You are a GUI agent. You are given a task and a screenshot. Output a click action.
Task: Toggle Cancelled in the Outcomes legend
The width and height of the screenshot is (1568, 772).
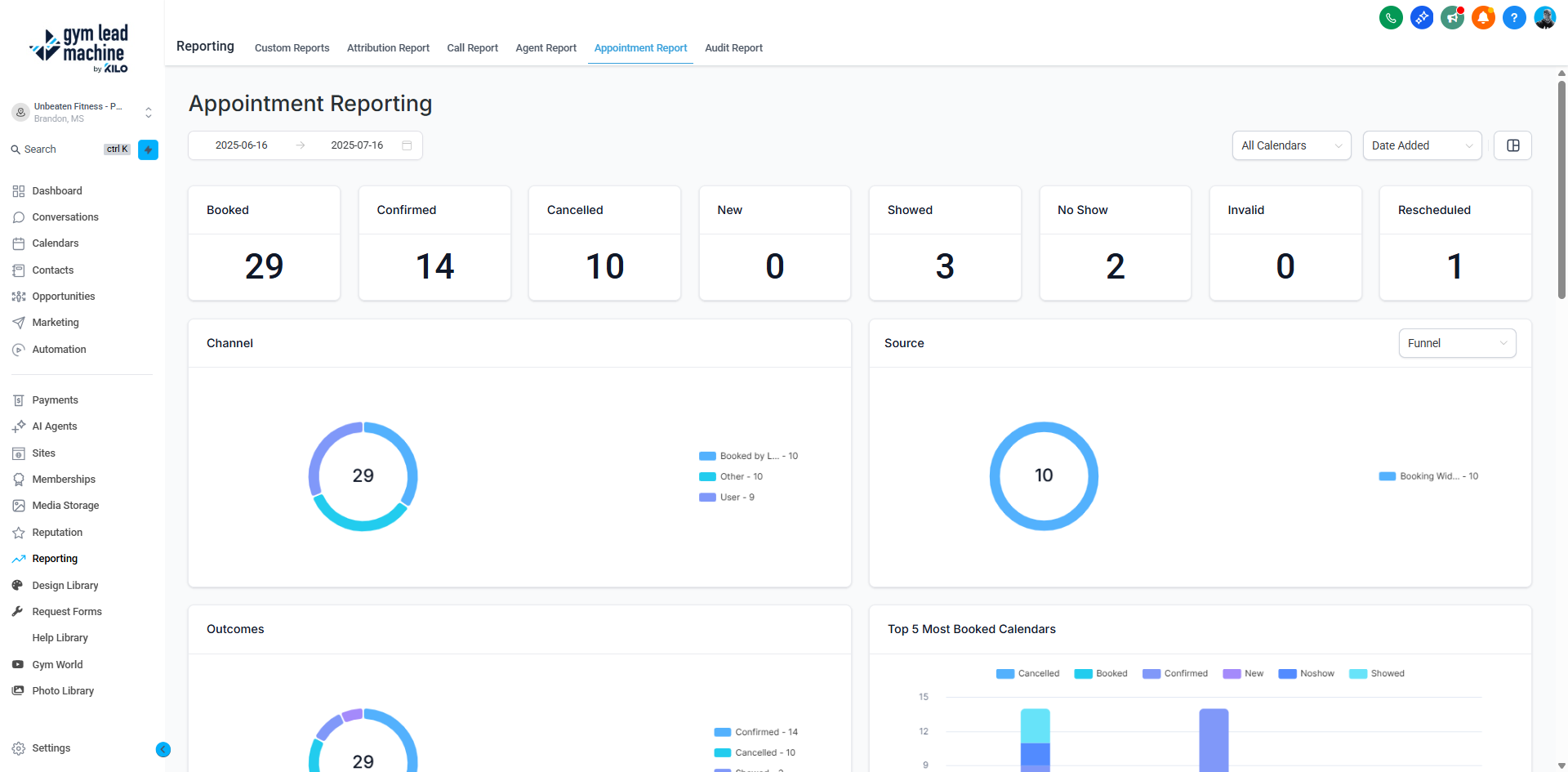(755, 752)
